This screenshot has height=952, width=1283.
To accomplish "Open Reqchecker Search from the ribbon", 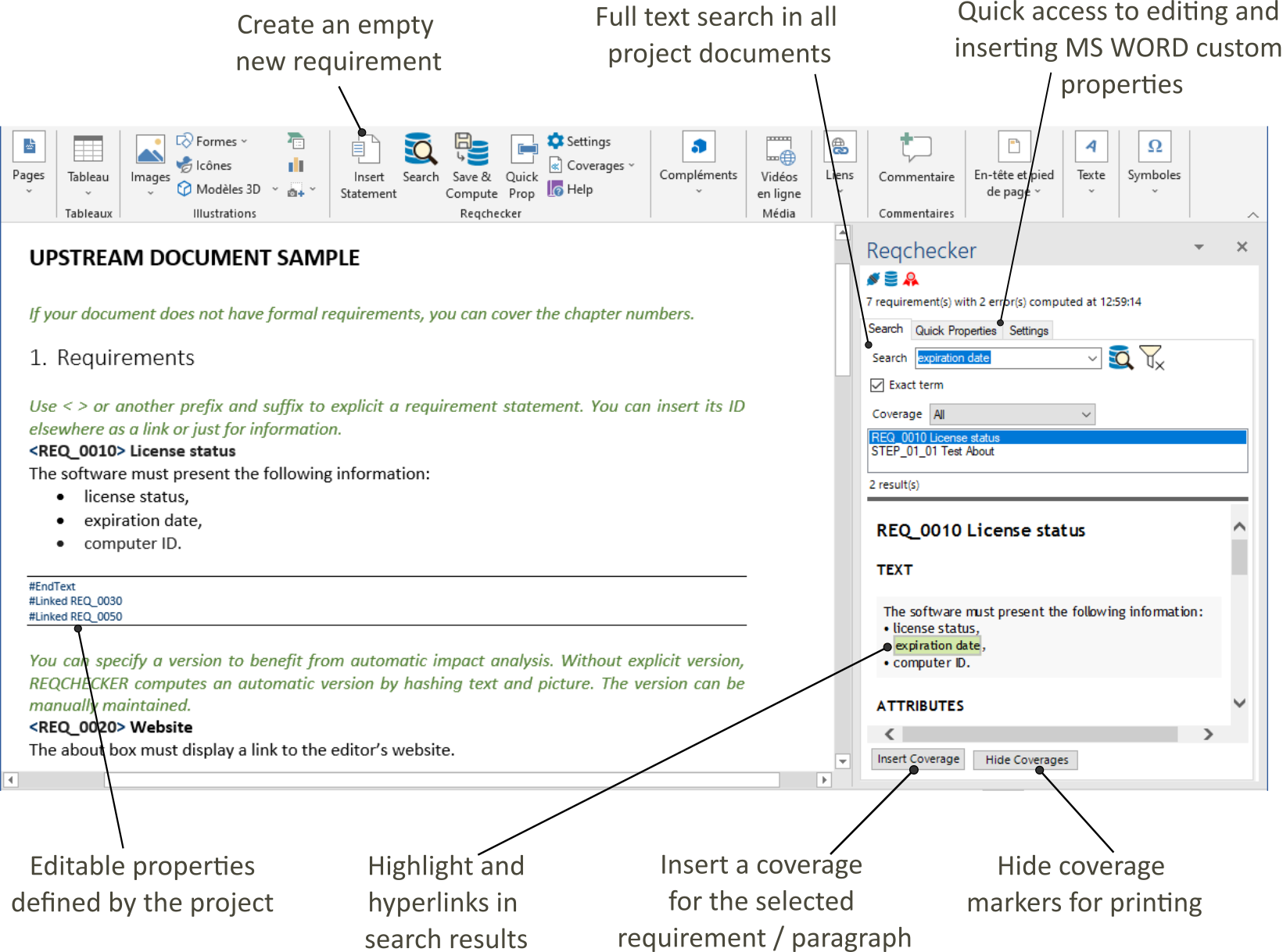I will [421, 150].
